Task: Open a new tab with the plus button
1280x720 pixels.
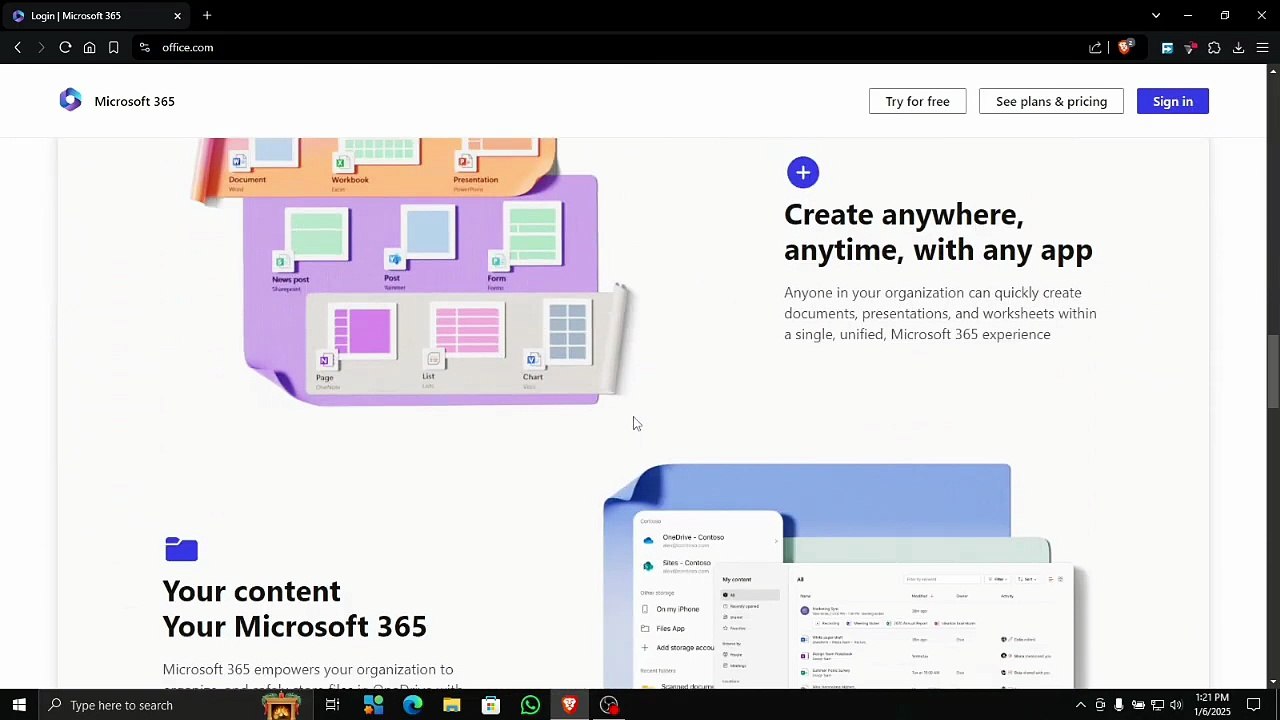Action: 207,15
